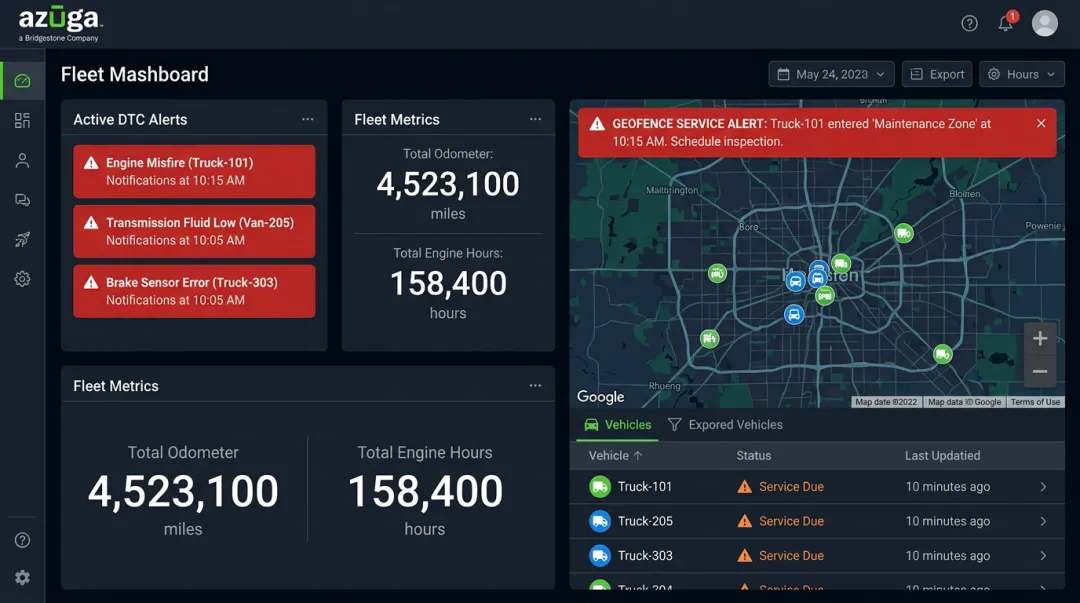Click the Last Updated column header
This screenshot has height=603, width=1080.
pos(942,456)
